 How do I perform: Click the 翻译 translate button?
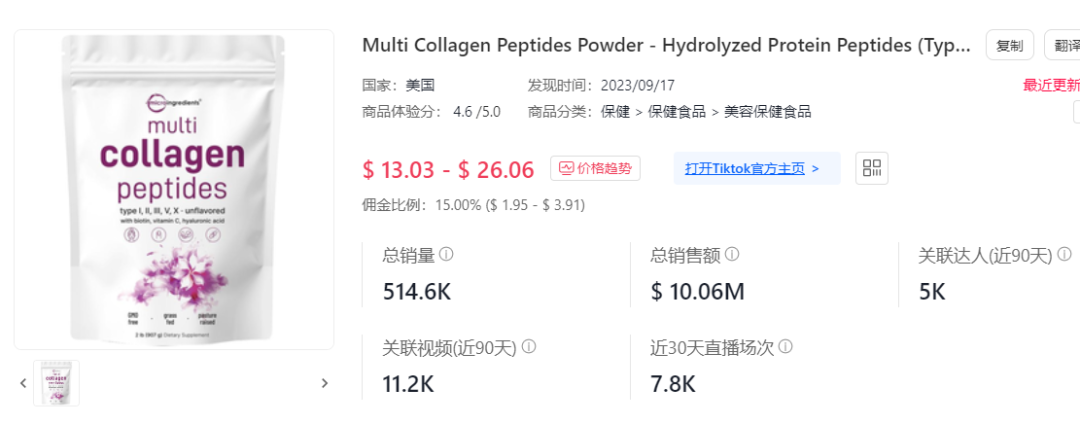click(x=1063, y=46)
